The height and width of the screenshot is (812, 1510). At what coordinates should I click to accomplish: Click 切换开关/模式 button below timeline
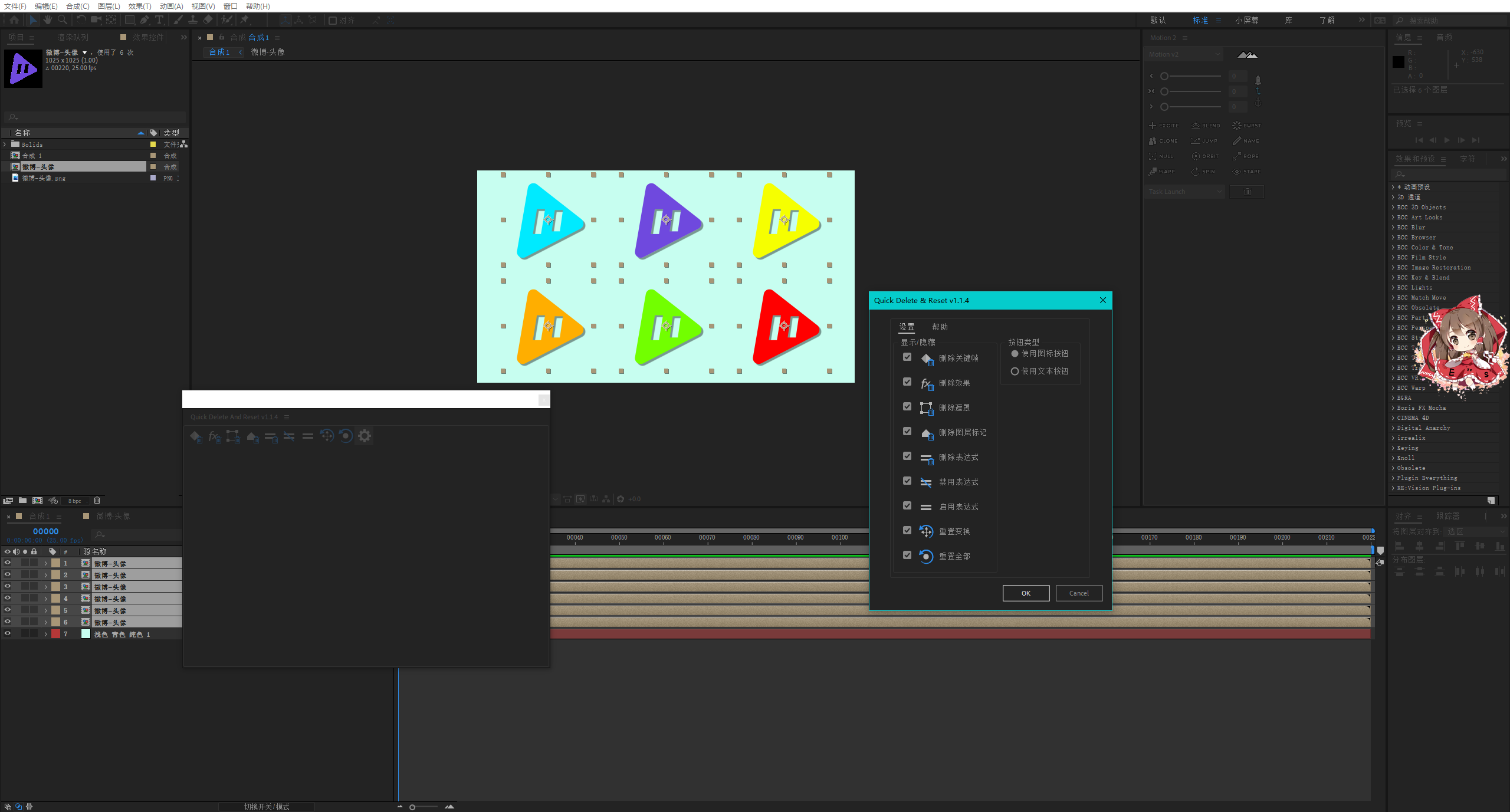coord(267,807)
